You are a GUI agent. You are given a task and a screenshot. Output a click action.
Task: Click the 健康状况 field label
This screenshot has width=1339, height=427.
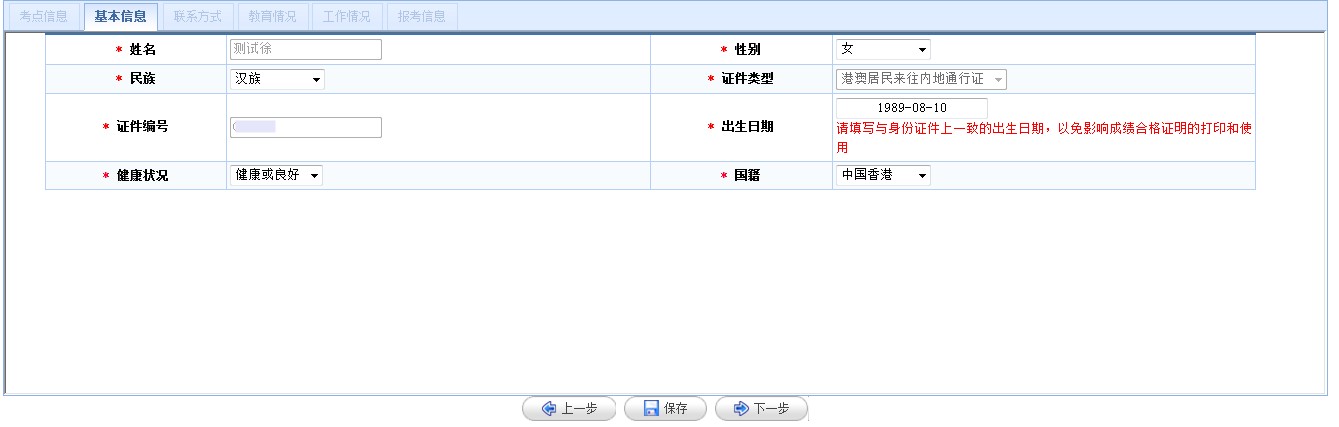(x=142, y=175)
